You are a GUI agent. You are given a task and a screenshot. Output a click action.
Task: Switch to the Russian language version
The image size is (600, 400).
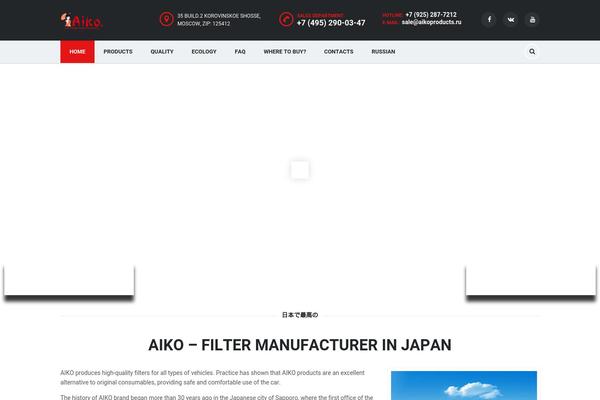click(x=383, y=51)
